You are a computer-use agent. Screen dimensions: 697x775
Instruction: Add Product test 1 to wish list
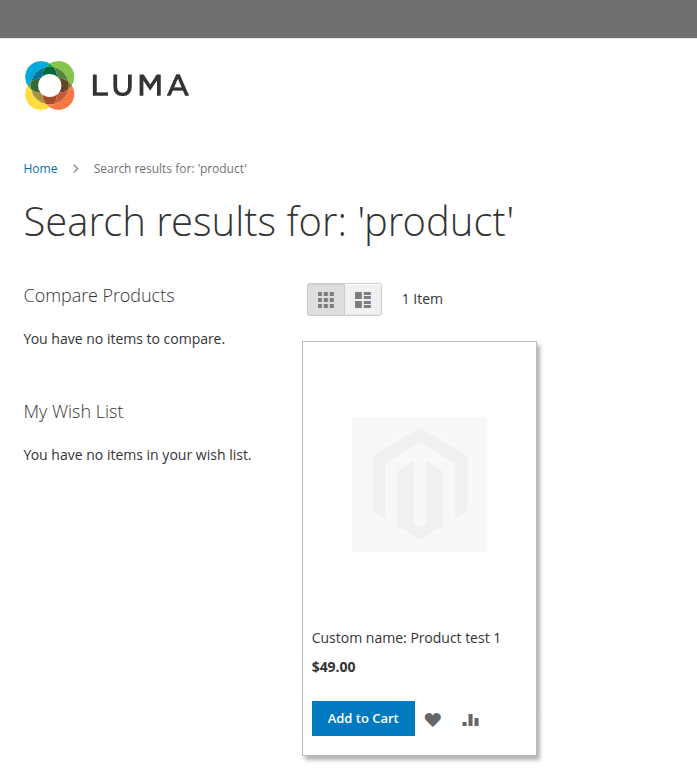[433, 719]
